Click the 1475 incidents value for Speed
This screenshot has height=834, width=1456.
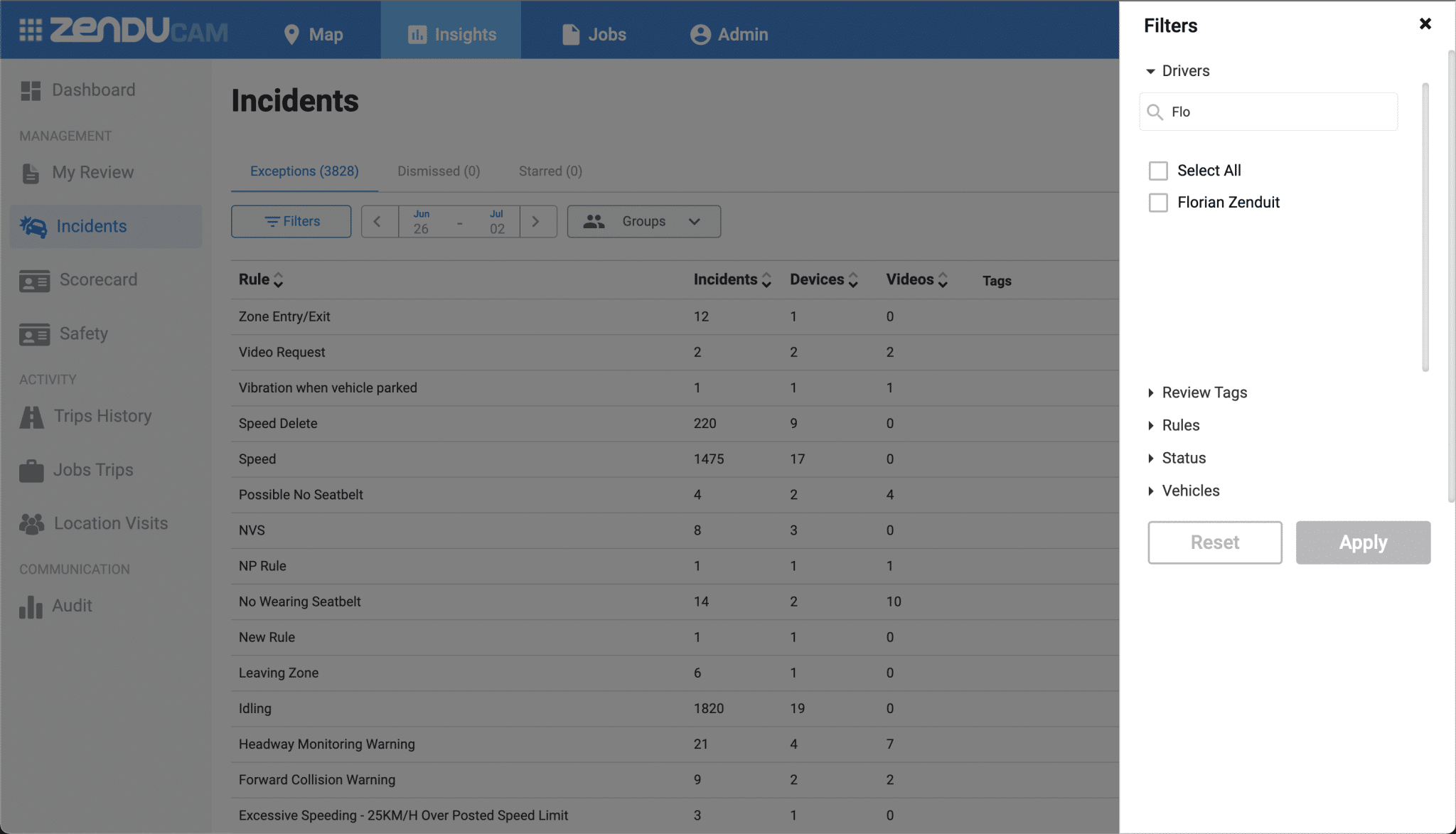click(709, 459)
